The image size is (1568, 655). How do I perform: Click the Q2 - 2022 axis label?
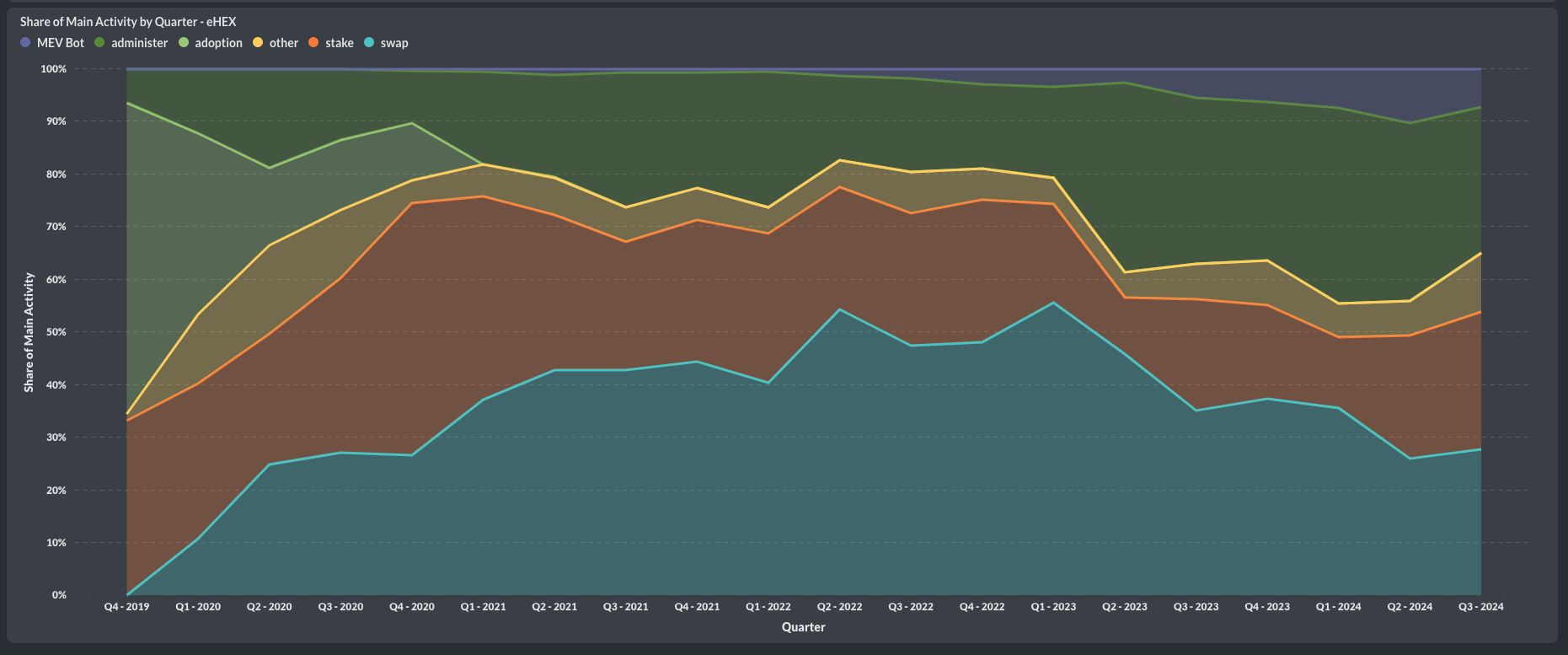click(x=839, y=607)
